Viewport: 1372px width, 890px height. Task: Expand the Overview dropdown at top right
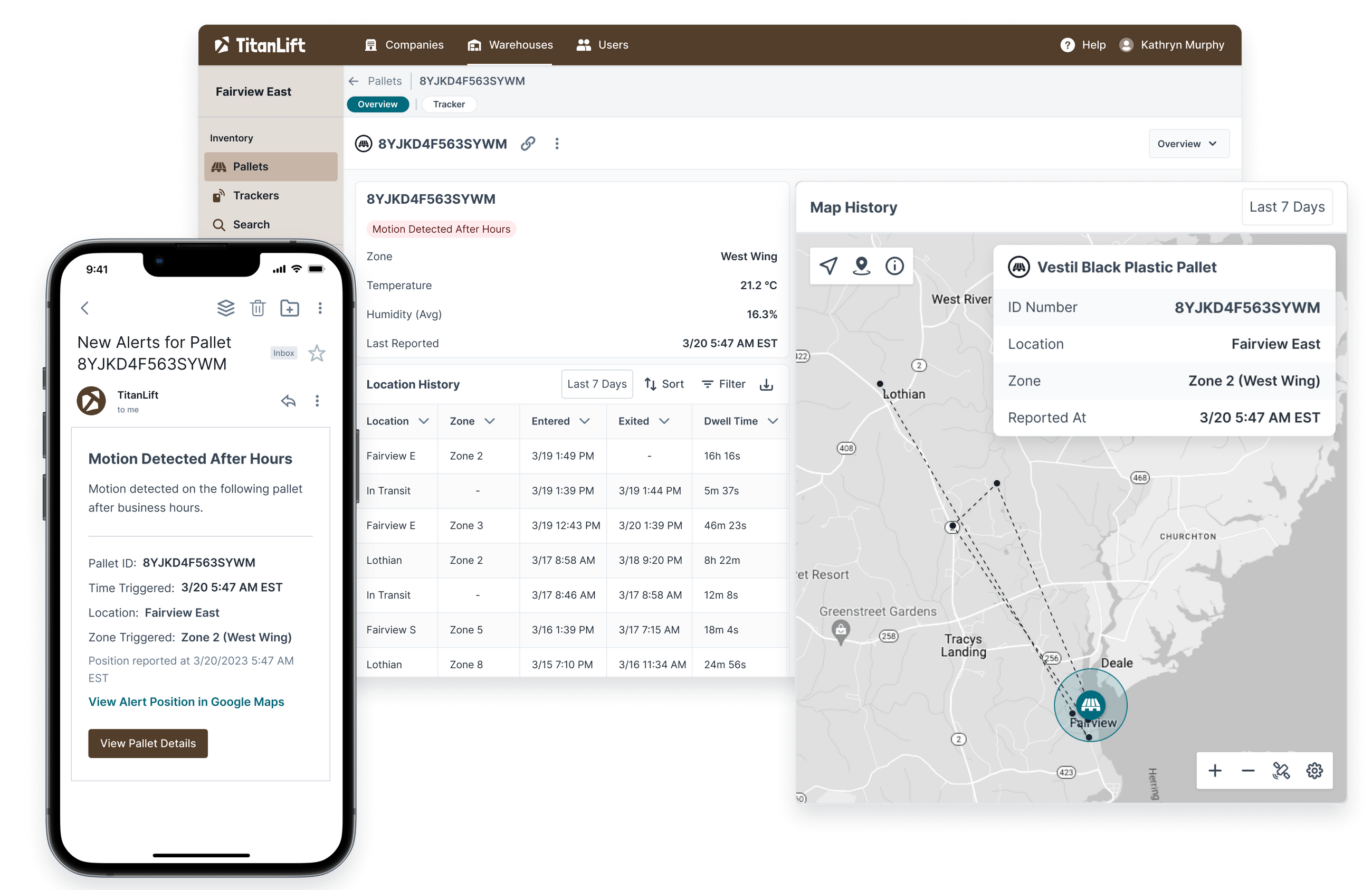pyautogui.click(x=1189, y=144)
